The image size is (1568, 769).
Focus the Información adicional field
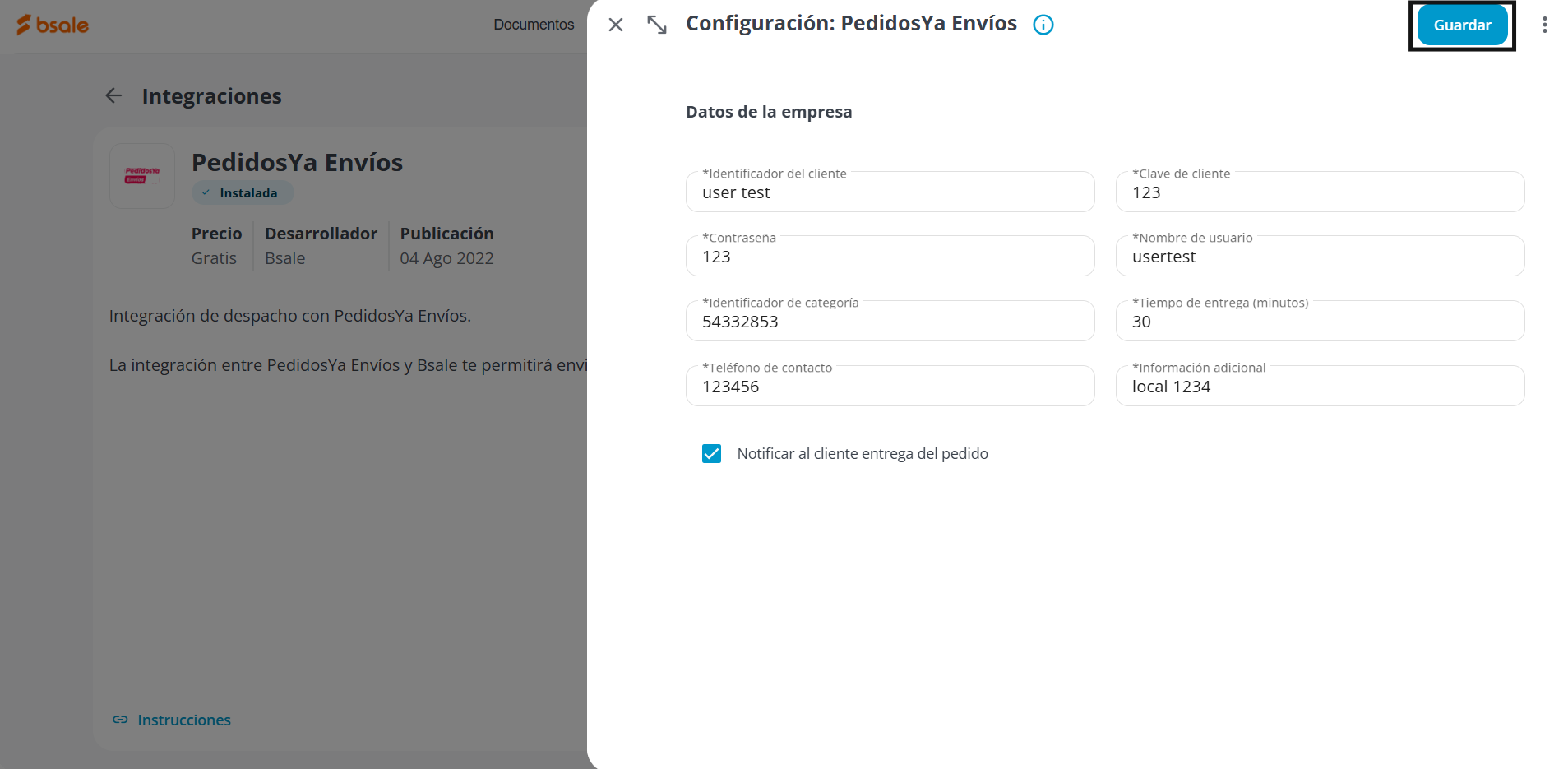pyautogui.click(x=1320, y=386)
